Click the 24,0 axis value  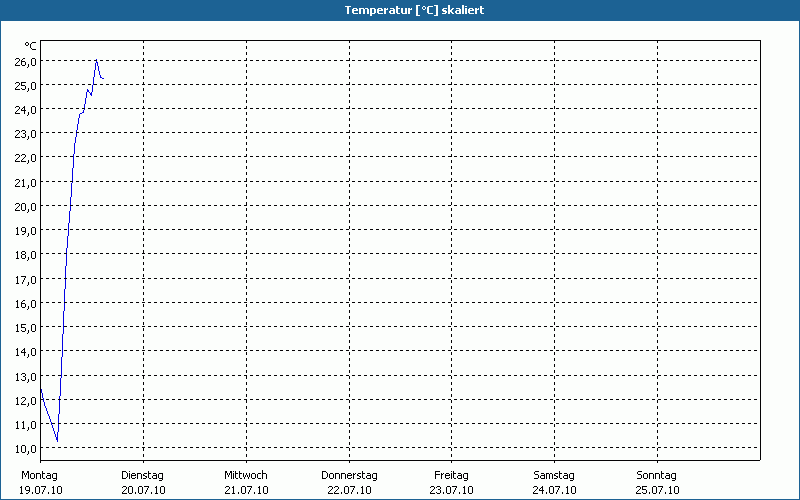coord(26,110)
